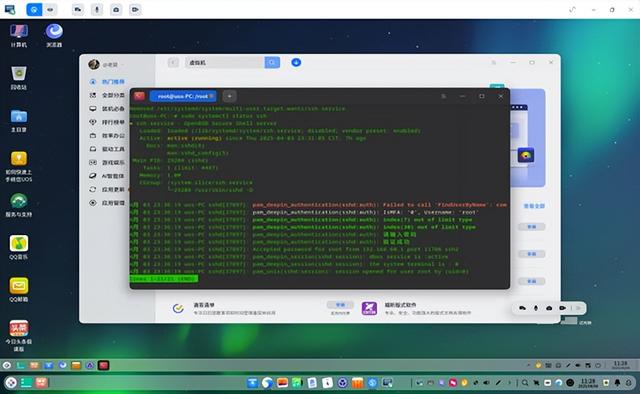Open the 今日头条极速版 desktop icon

pos(19,336)
